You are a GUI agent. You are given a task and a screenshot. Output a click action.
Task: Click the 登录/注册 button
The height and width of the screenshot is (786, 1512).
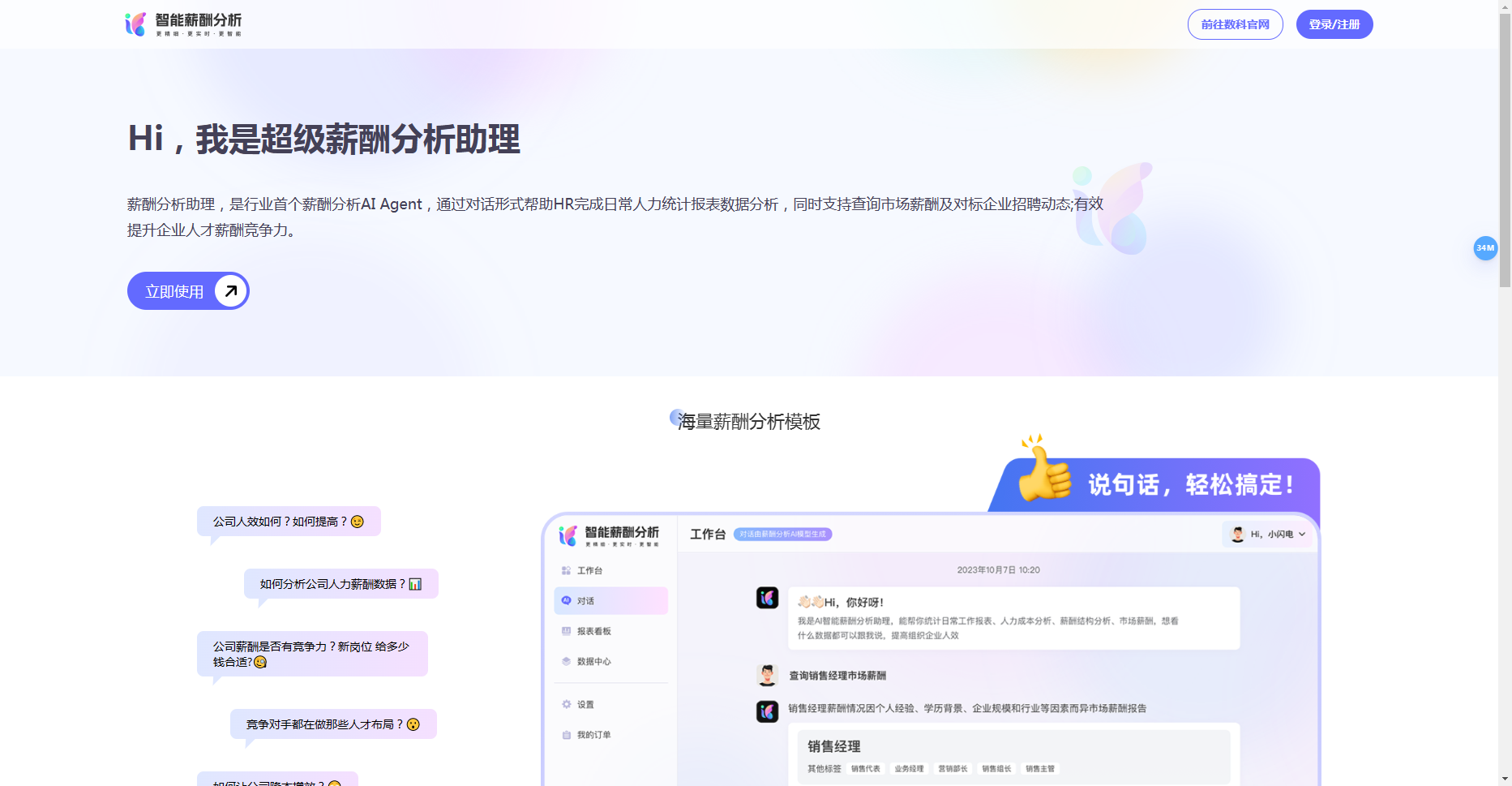pos(1334,24)
